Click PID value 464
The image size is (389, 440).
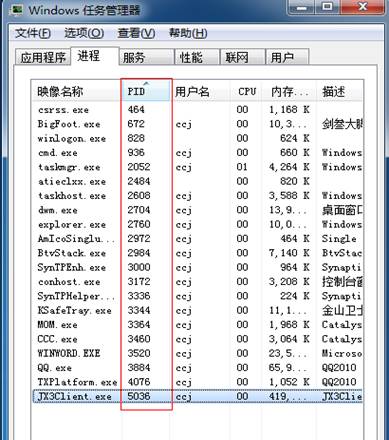pos(136,110)
